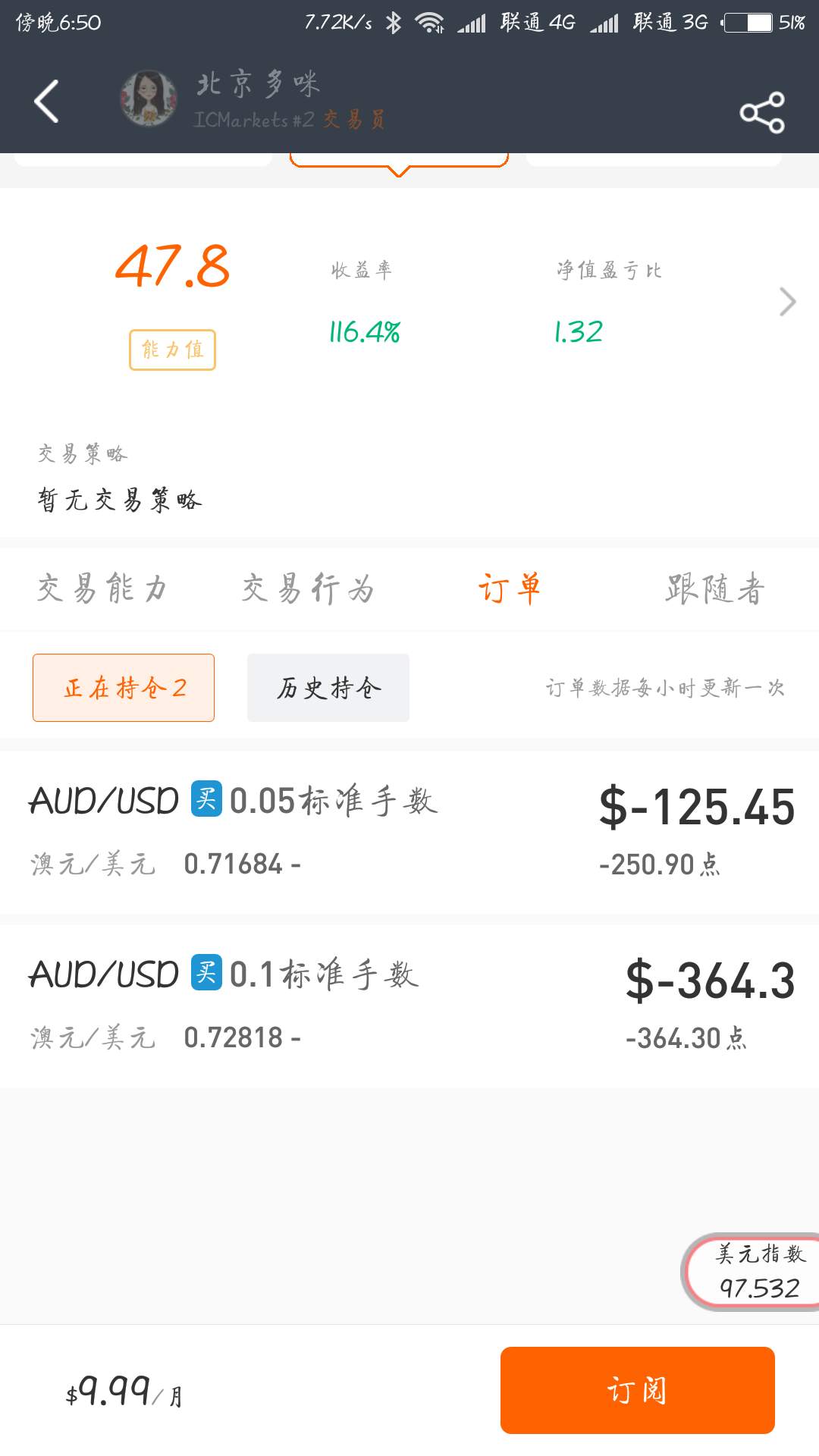Open the 跟随者 tab
819x1456 pixels.
pos(715,588)
